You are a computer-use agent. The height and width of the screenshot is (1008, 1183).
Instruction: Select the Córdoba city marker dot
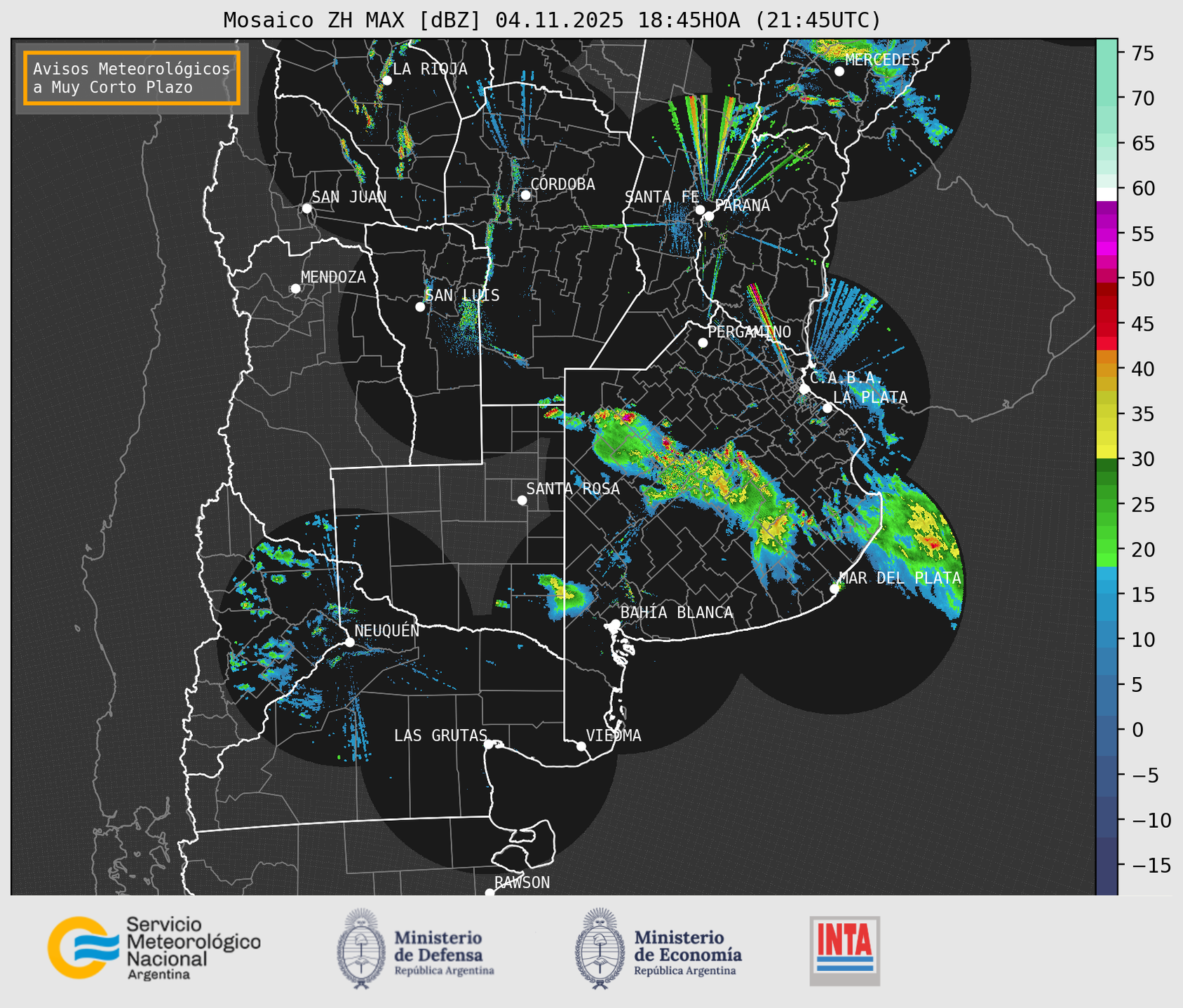tap(525, 195)
